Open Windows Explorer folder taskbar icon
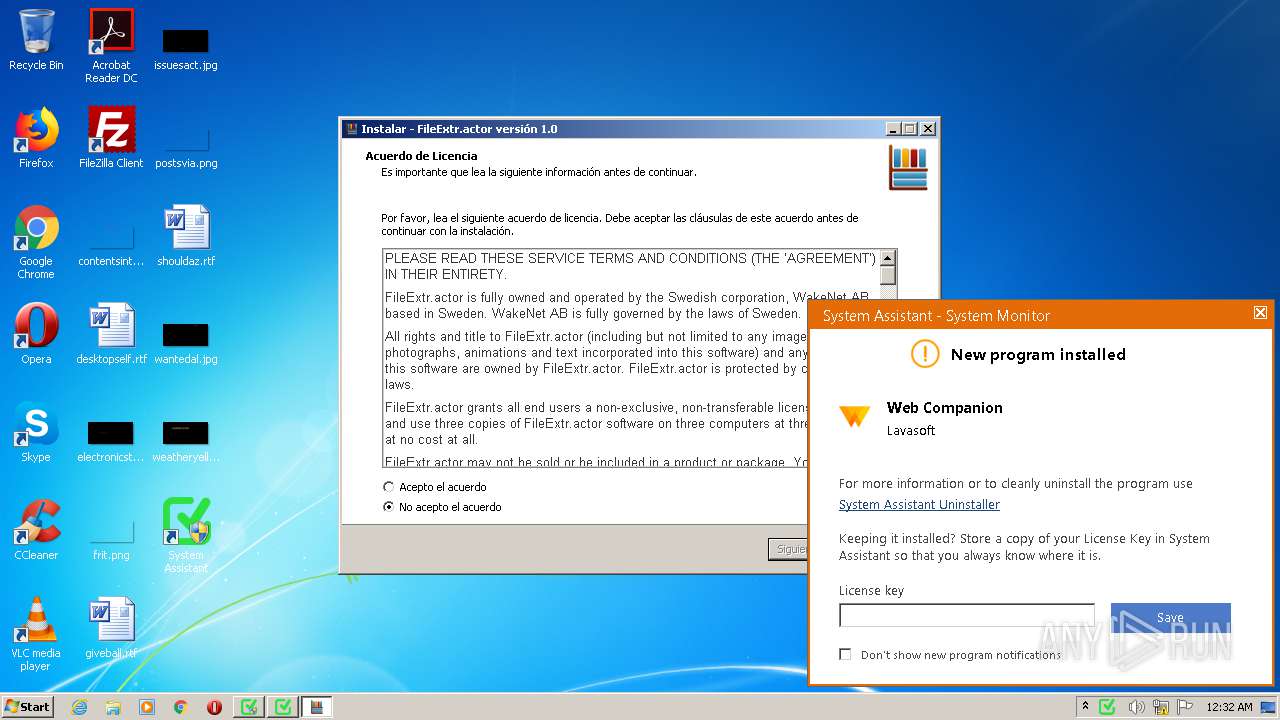The image size is (1280, 720). tap(113, 707)
